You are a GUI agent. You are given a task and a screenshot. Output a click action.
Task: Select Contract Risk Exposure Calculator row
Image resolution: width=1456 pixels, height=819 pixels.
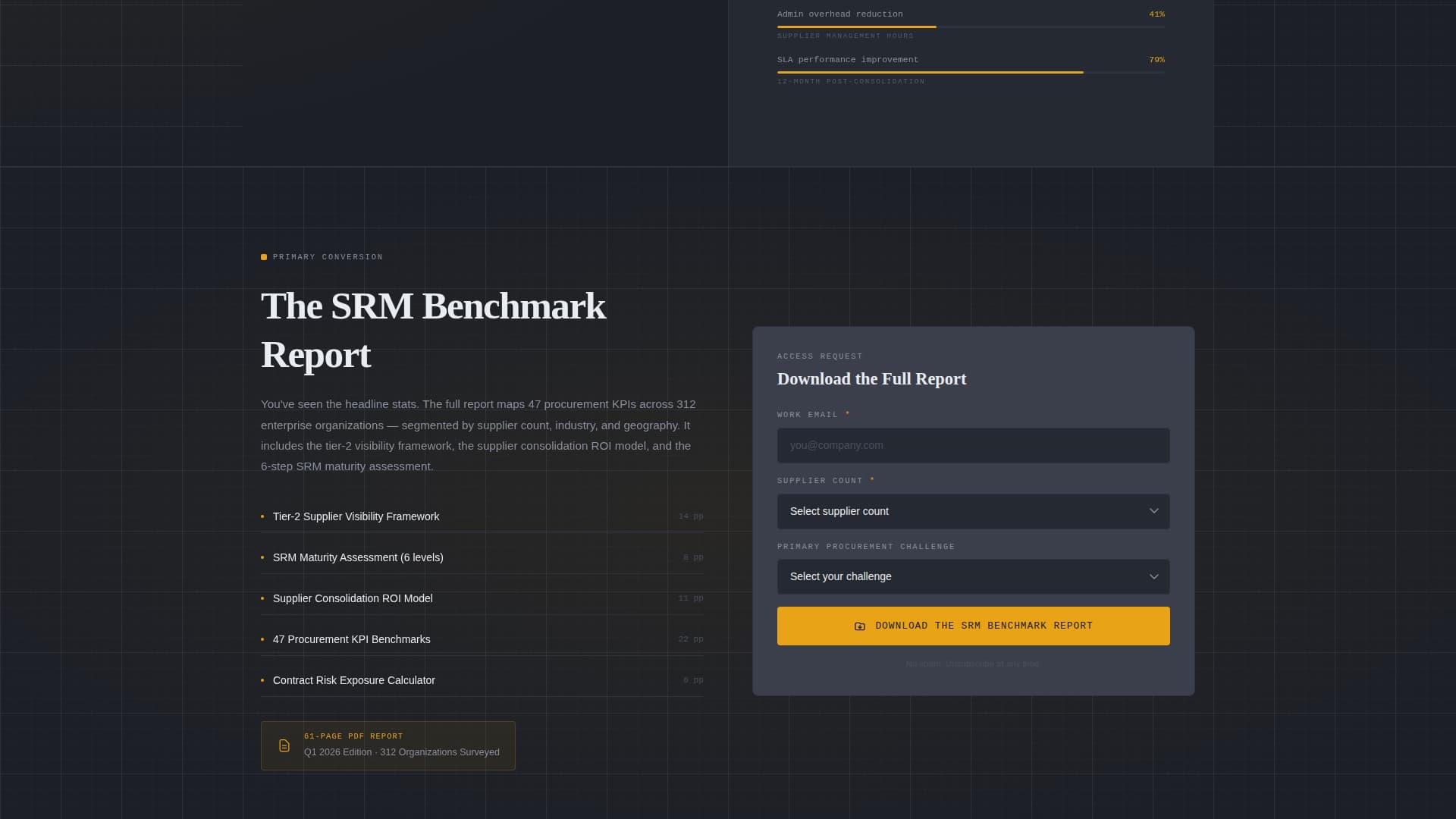(x=482, y=680)
